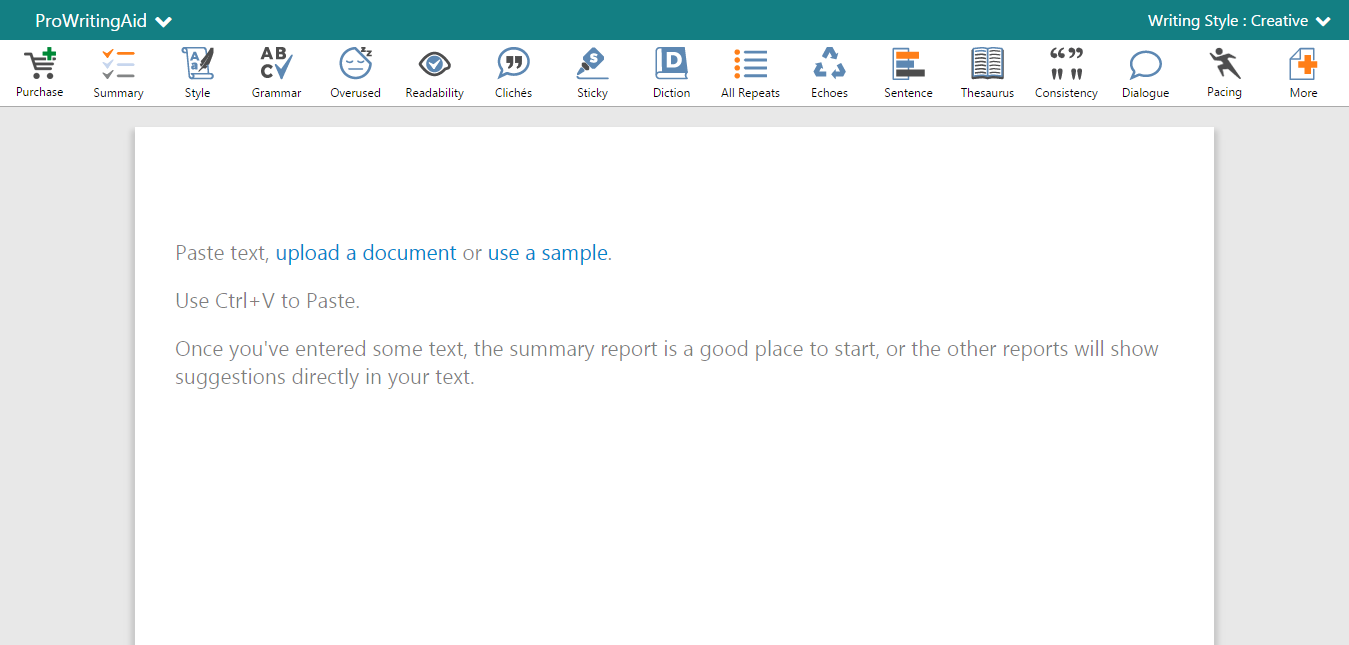Run the Pacing check
Image resolution: width=1349 pixels, height=645 pixels.
1225,73
